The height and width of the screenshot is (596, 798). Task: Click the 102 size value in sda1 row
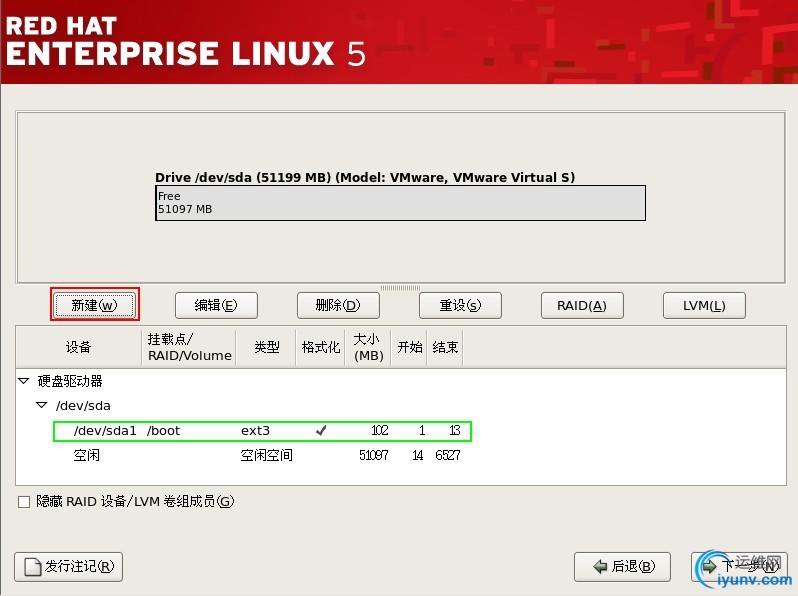[380, 431]
